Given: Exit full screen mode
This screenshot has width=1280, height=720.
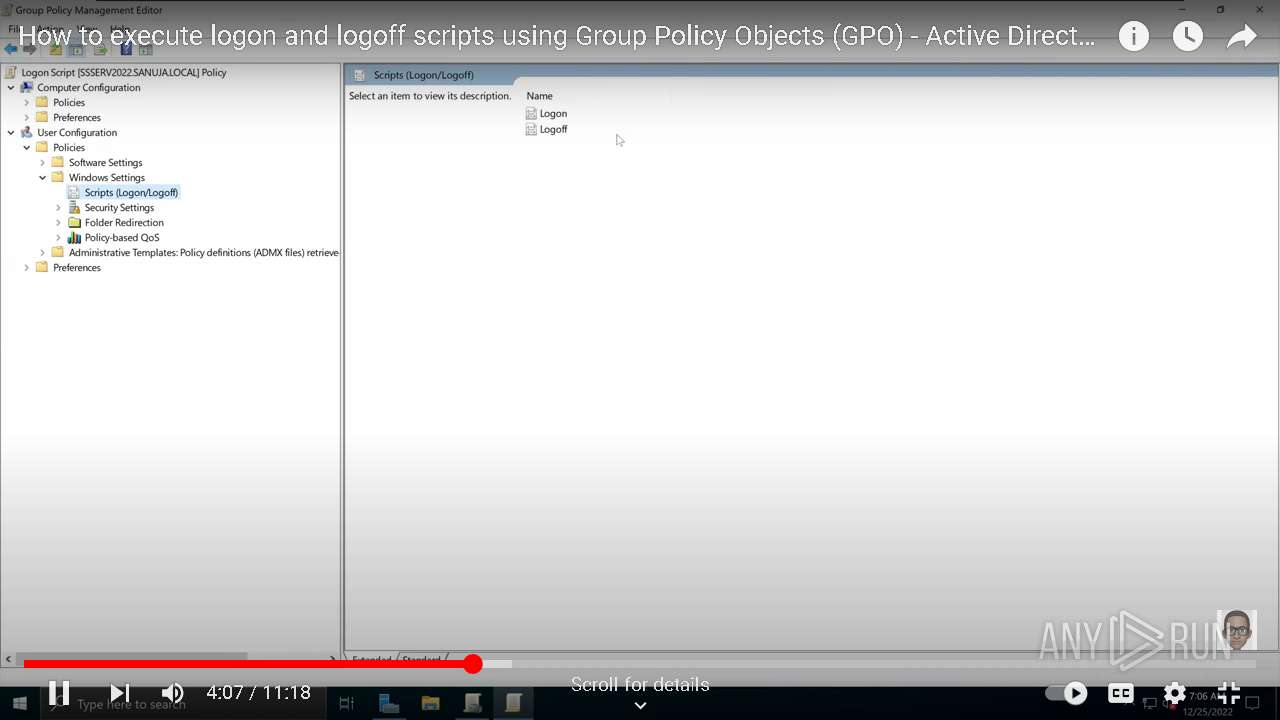Looking at the screenshot, I should coord(1229,692).
